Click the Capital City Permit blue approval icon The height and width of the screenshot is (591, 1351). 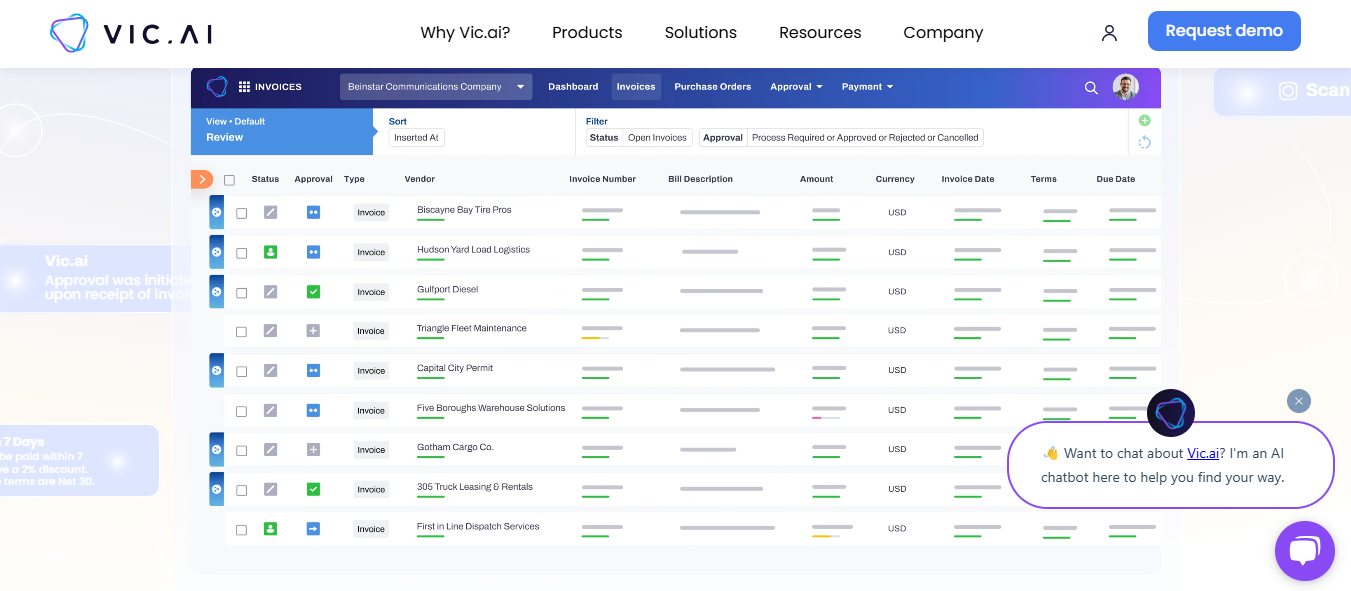coord(313,370)
